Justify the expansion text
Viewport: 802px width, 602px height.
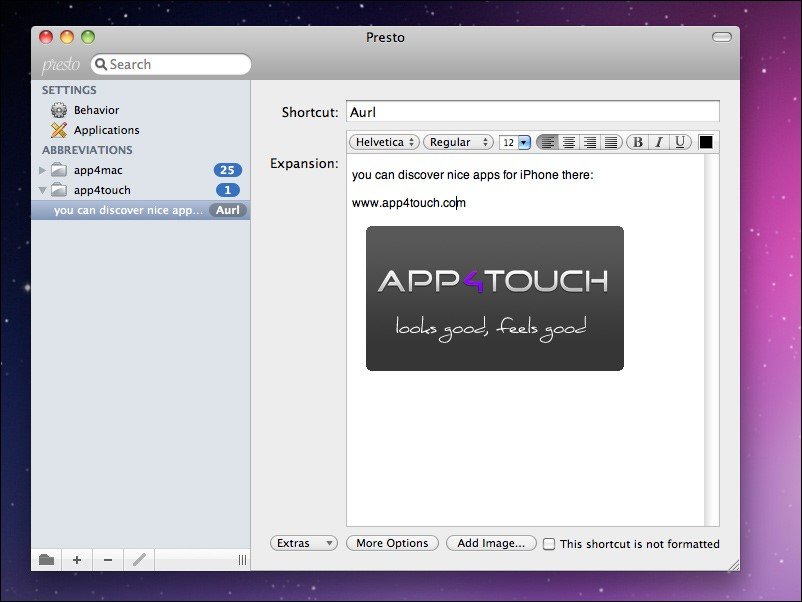[611, 142]
